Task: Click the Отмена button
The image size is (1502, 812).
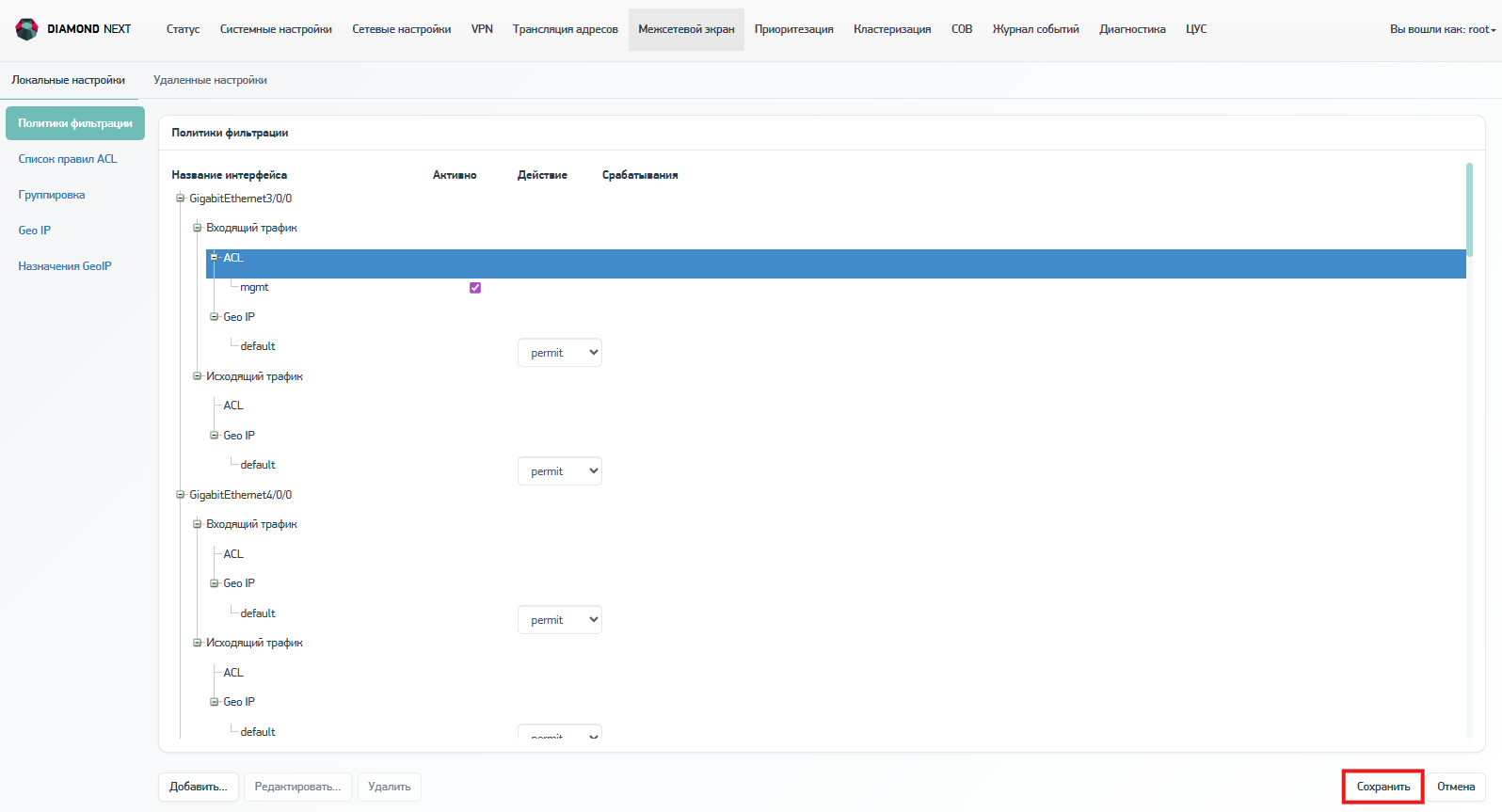Action: tap(1456, 787)
